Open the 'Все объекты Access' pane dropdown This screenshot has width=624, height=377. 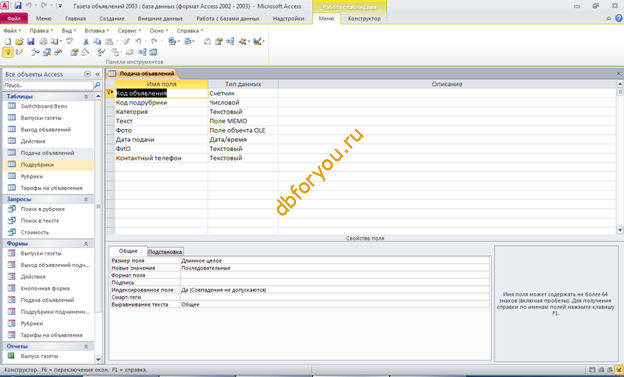(x=88, y=74)
